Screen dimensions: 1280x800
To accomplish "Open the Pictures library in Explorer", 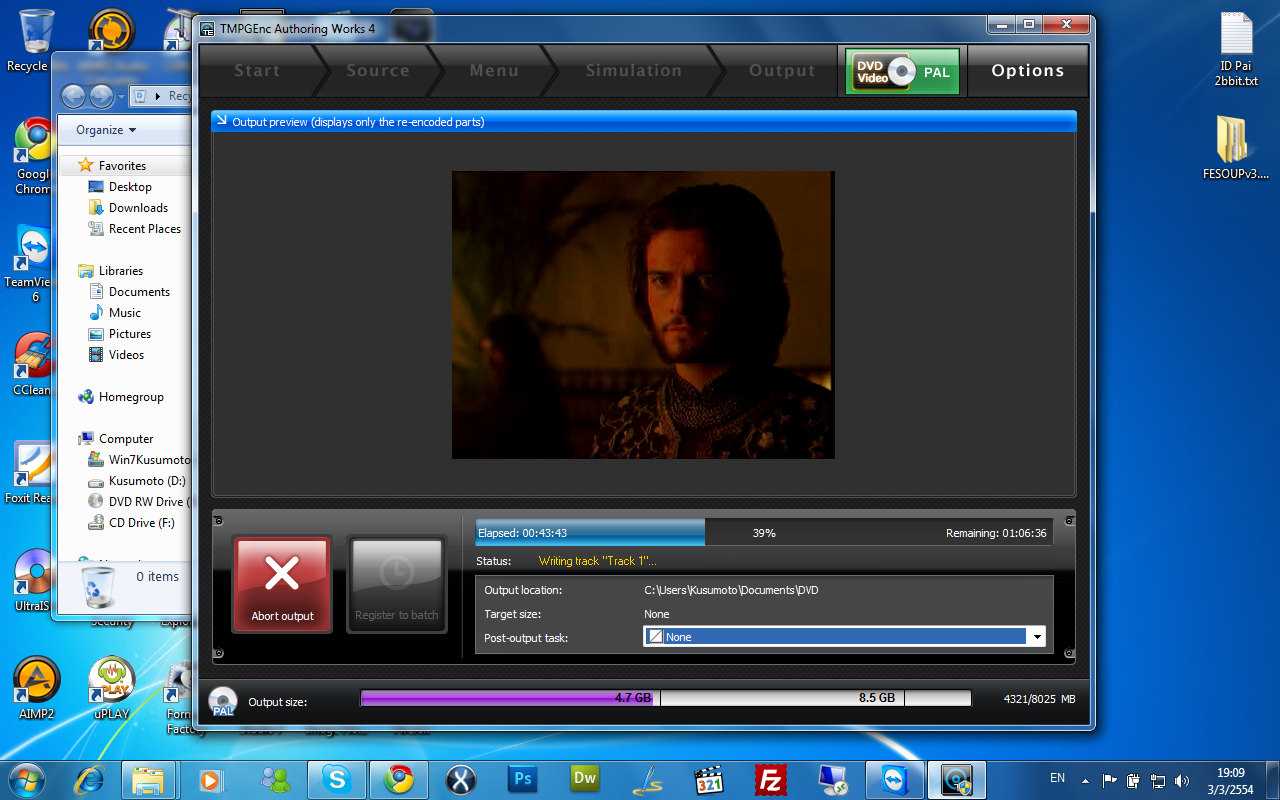I will 130,334.
